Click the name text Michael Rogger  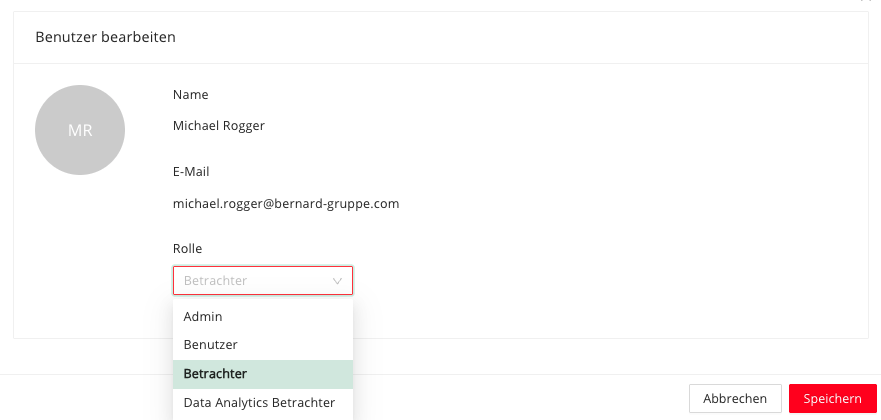(219, 126)
